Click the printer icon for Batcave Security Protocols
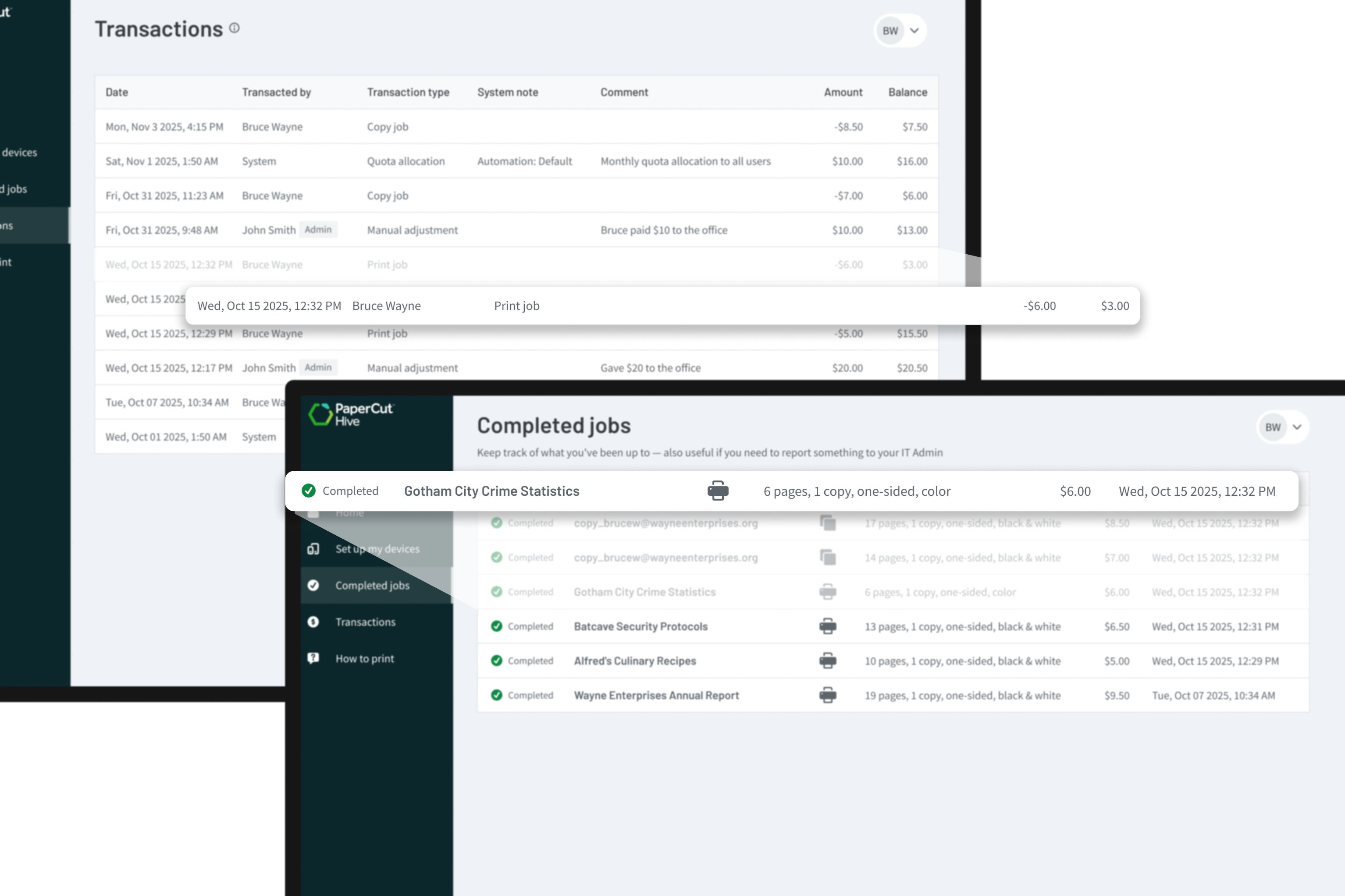Image resolution: width=1345 pixels, height=896 pixels. 828,626
